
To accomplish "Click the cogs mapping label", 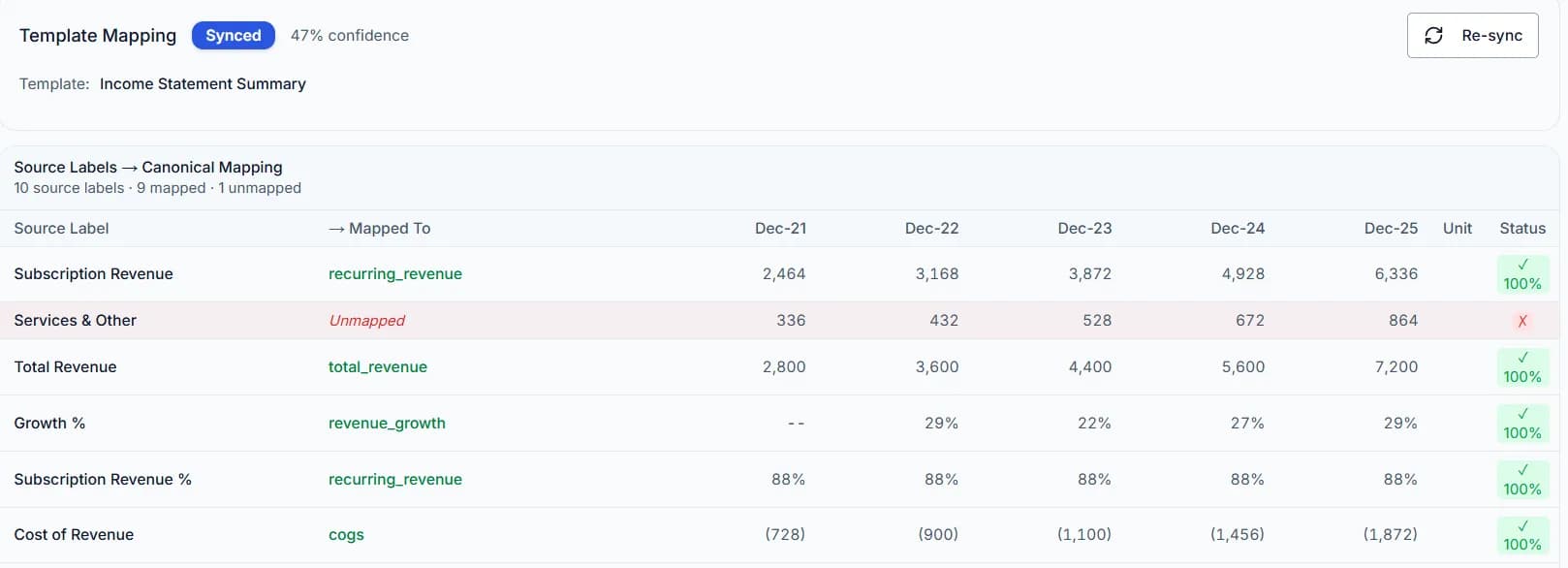I will click(x=346, y=534).
